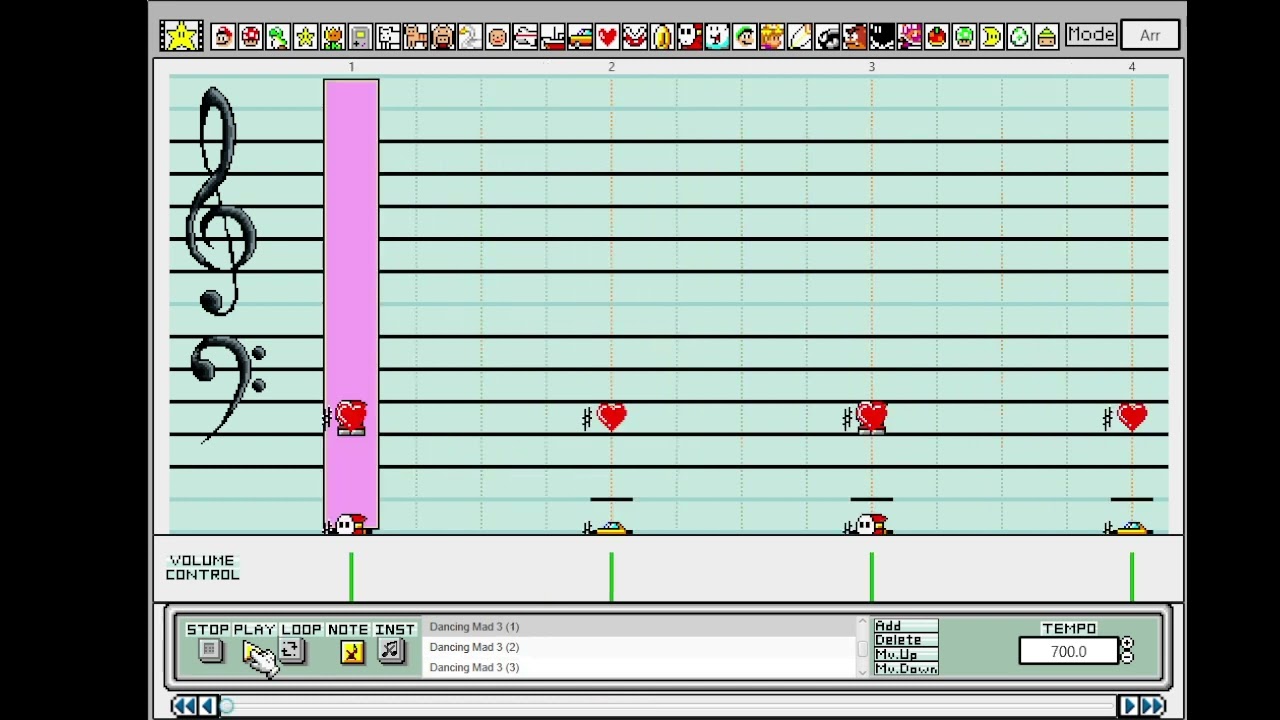Select the Baby Face instrument

[498, 37]
